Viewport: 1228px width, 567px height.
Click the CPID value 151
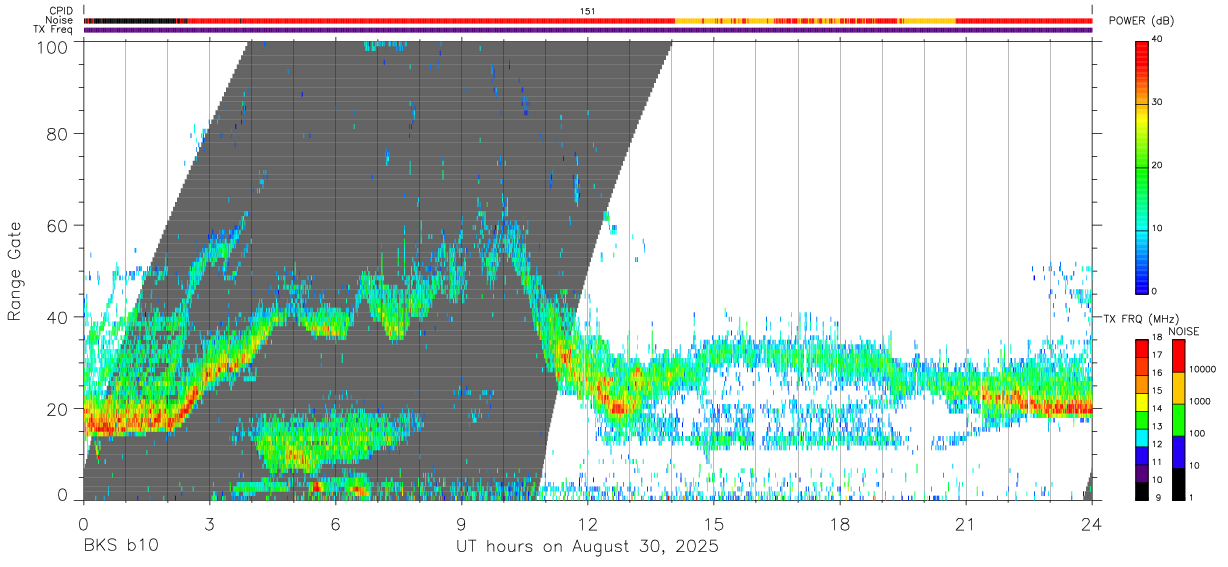coord(587,11)
